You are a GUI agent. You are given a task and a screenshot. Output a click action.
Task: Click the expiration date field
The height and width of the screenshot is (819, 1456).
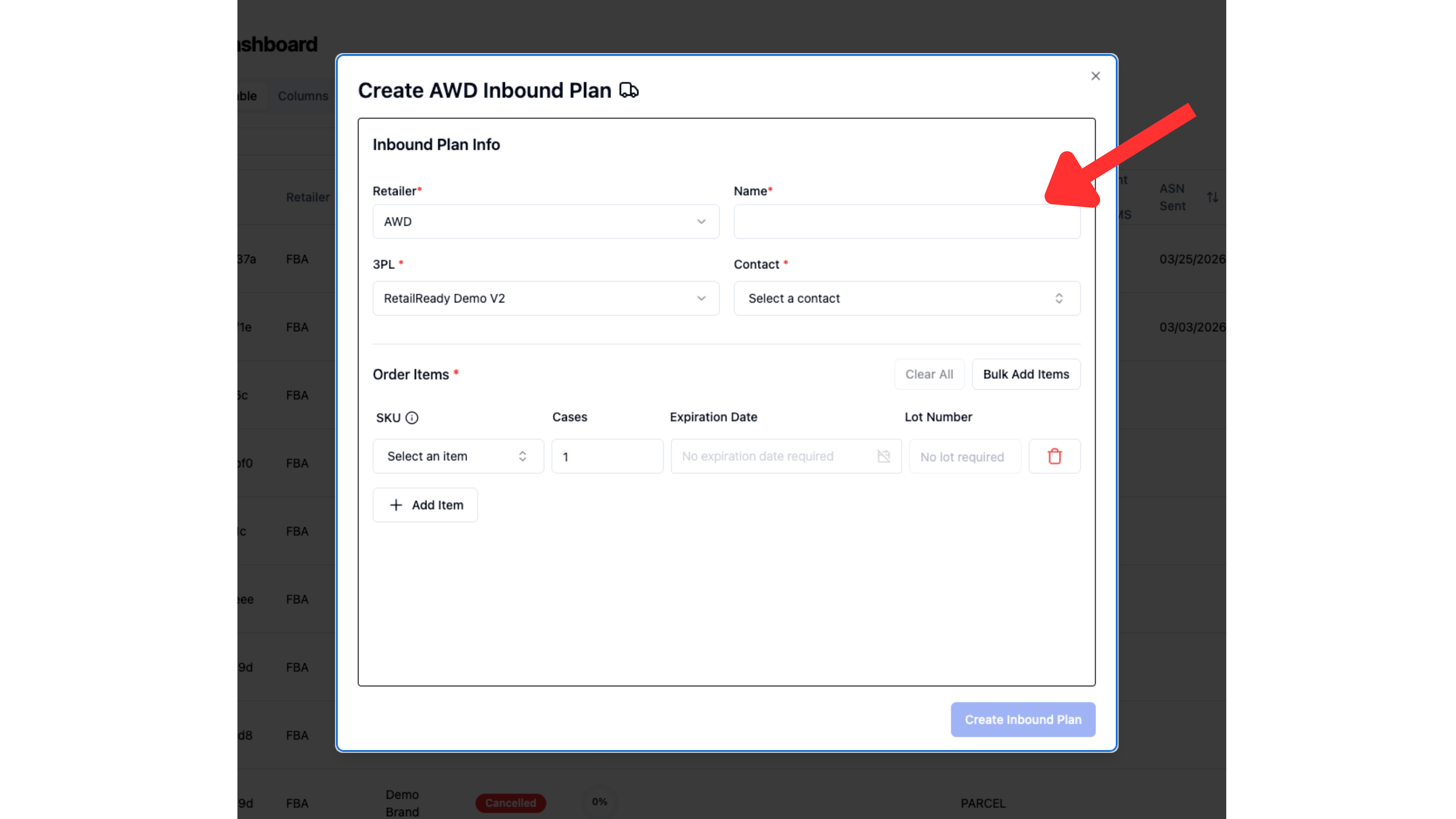(x=786, y=456)
